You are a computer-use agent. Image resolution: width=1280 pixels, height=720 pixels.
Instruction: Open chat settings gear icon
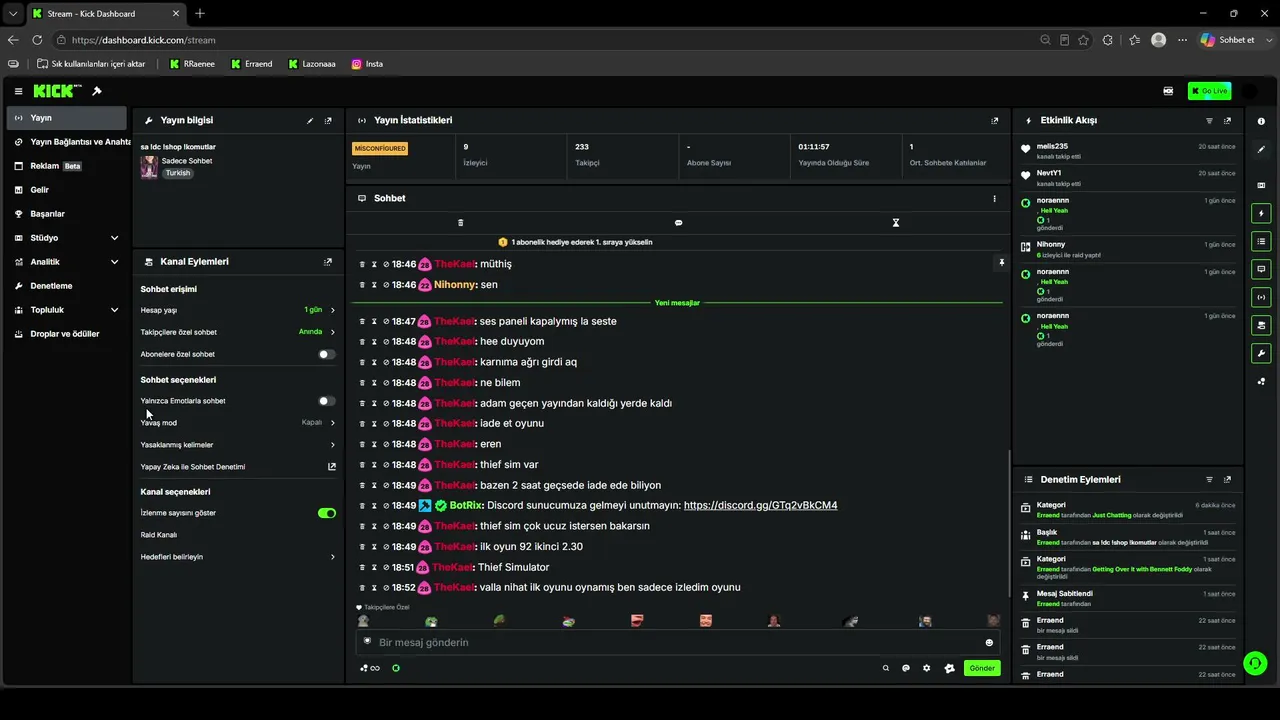(927, 668)
